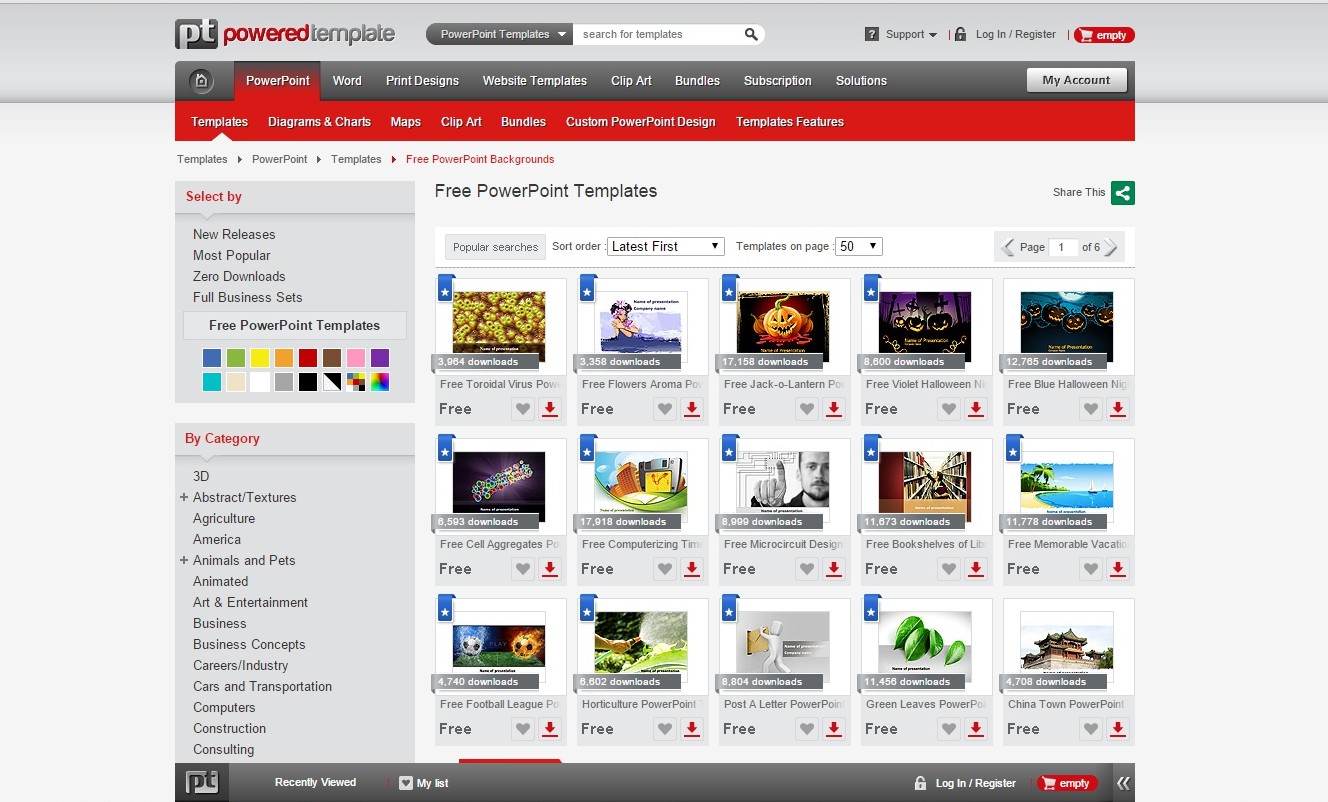Toggle heart on Free Computerizing template
Viewport: 1328px width, 802px height.
coord(665,569)
